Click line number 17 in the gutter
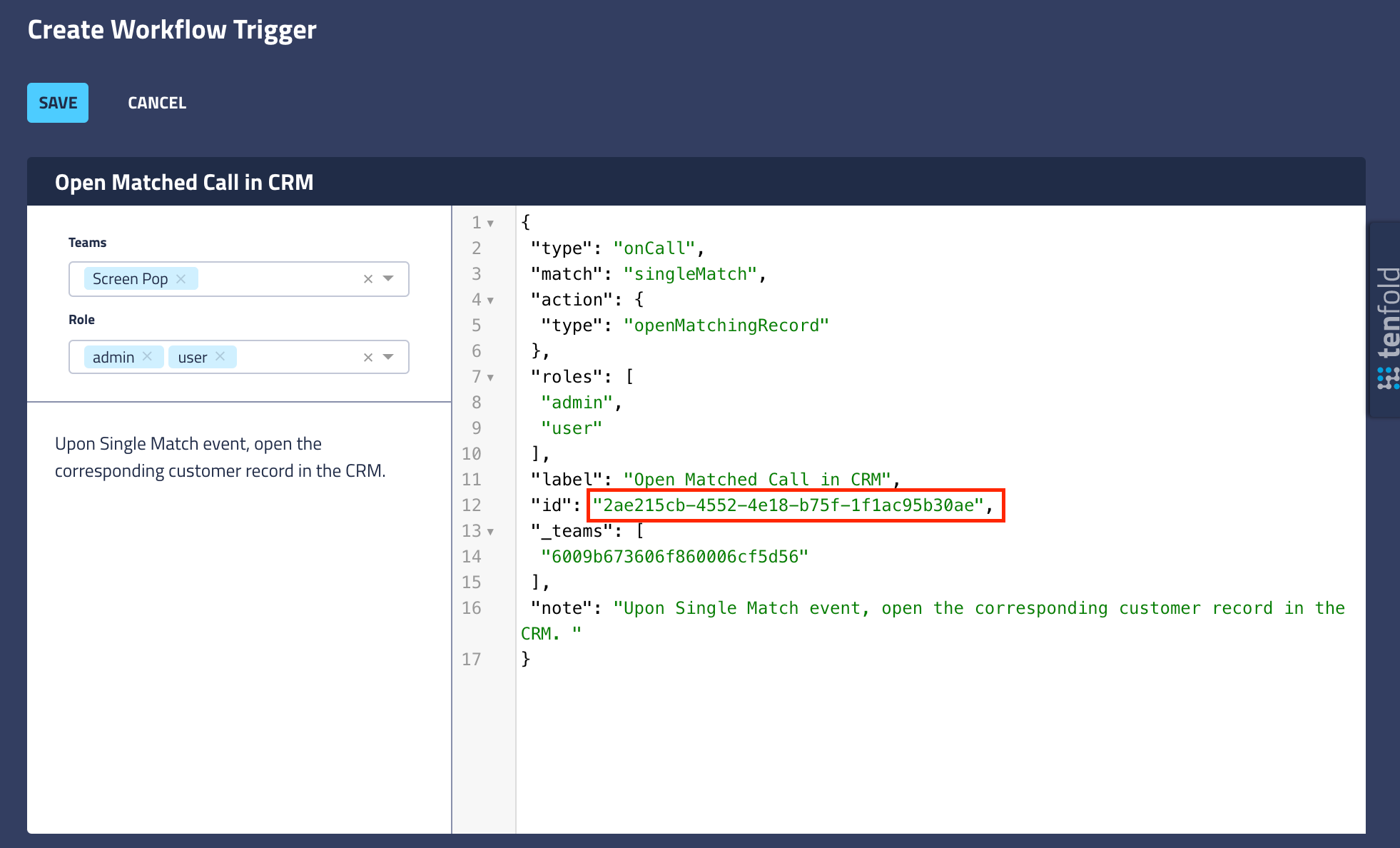This screenshot has height=848, width=1400. click(471, 660)
